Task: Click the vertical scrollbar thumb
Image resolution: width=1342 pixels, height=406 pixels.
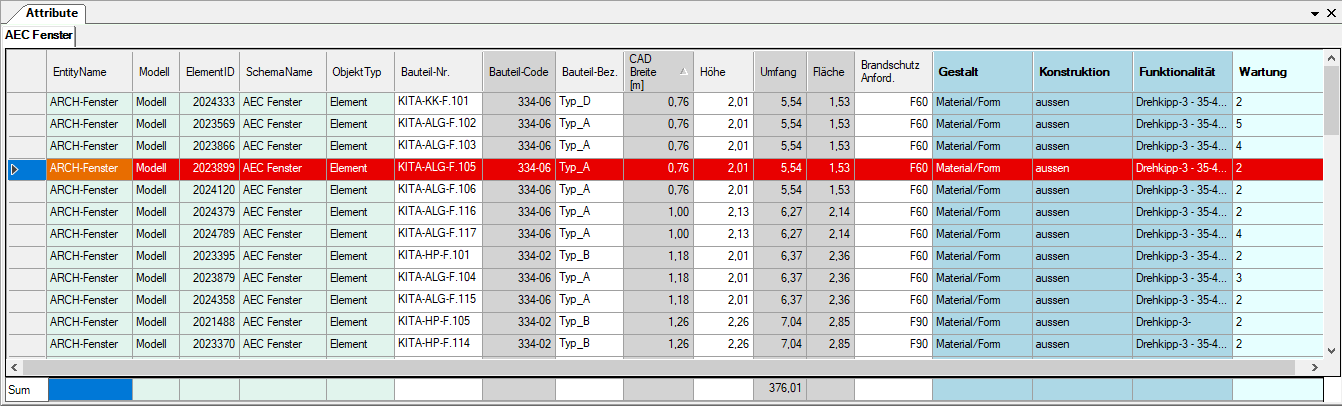Action: 1332,100
